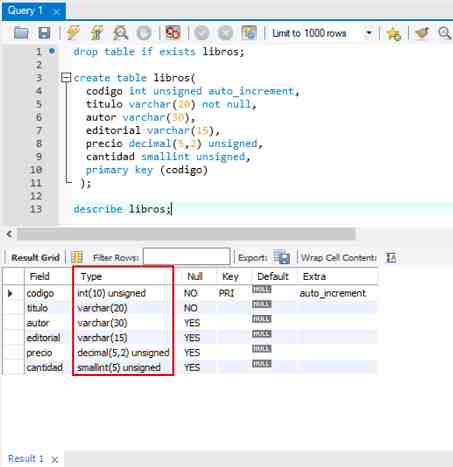Collapse the create table code block
453x467 pixels.
point(66,78)
